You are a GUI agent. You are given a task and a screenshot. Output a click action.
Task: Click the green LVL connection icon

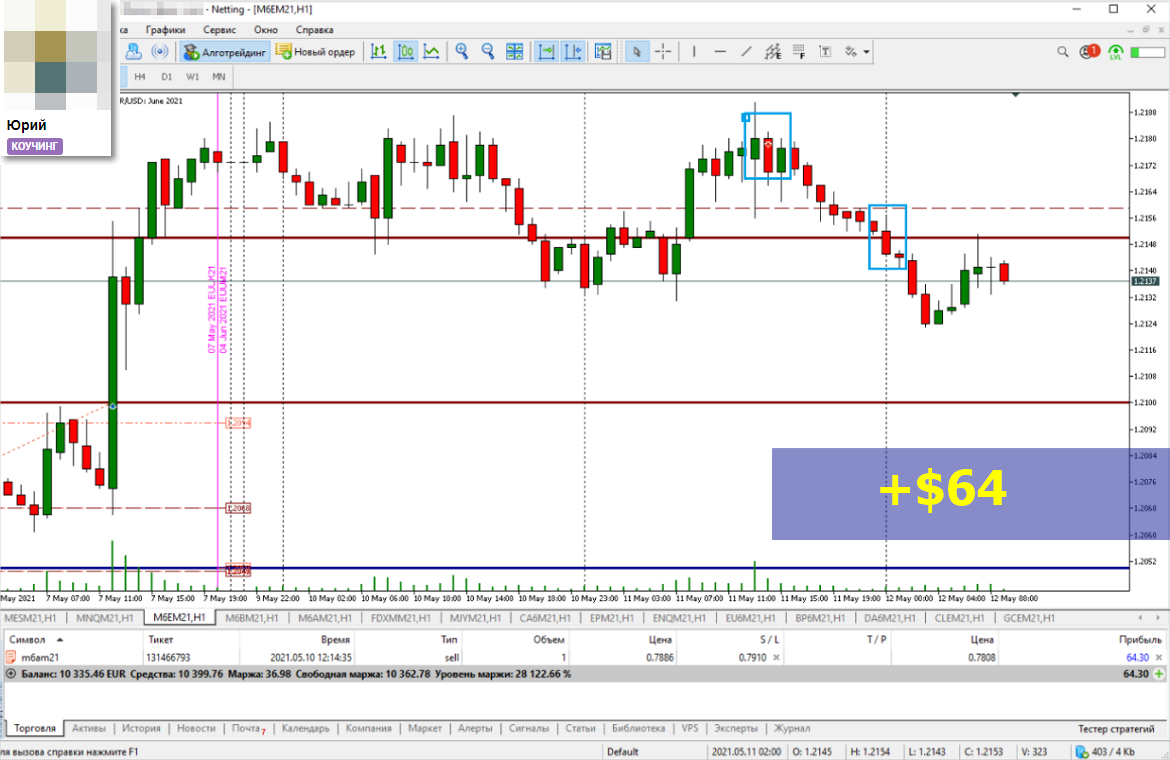(x=1116, y=52)
